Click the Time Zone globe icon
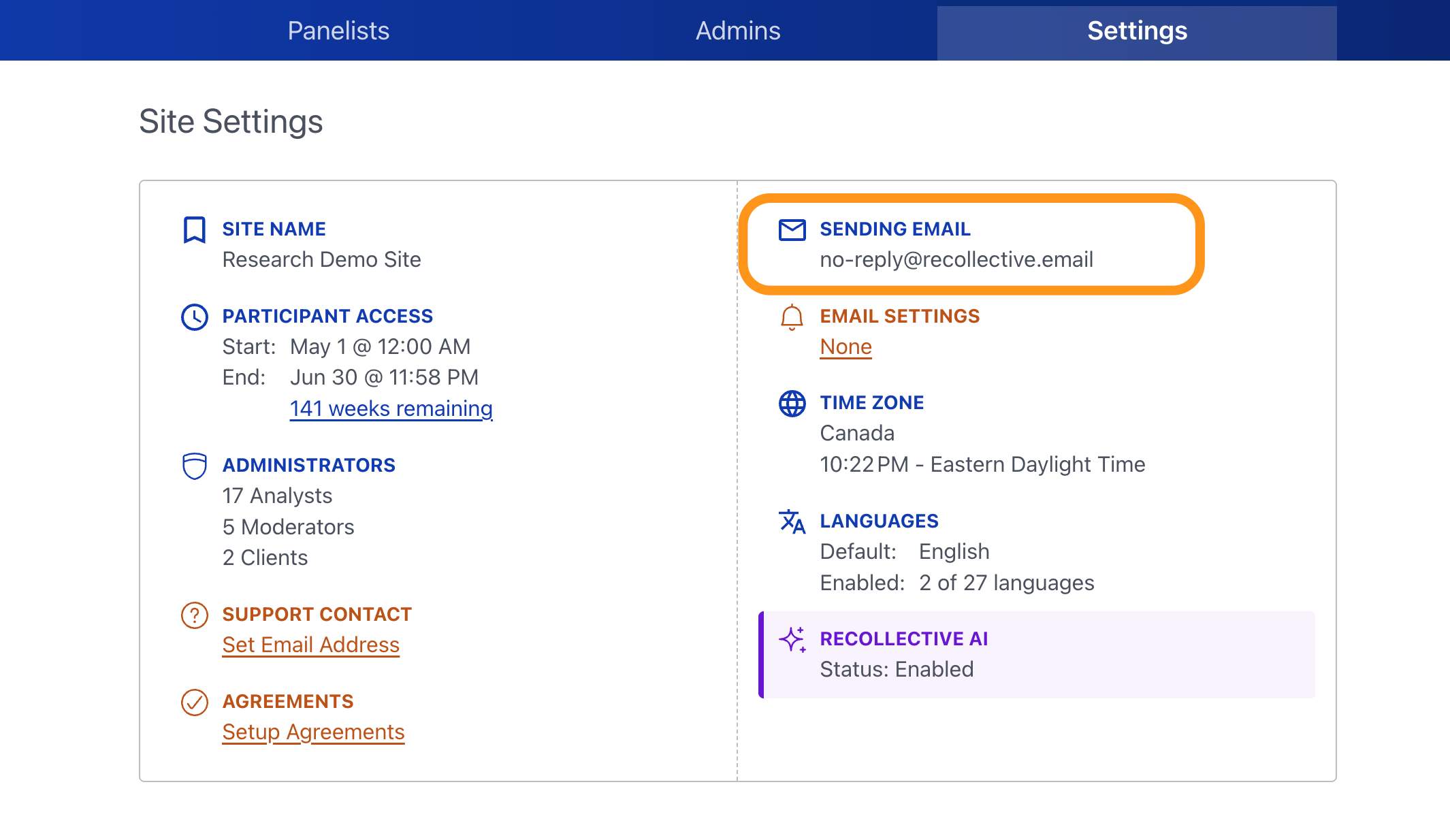This screenshot has width=1450, height=840. (792, 404)
